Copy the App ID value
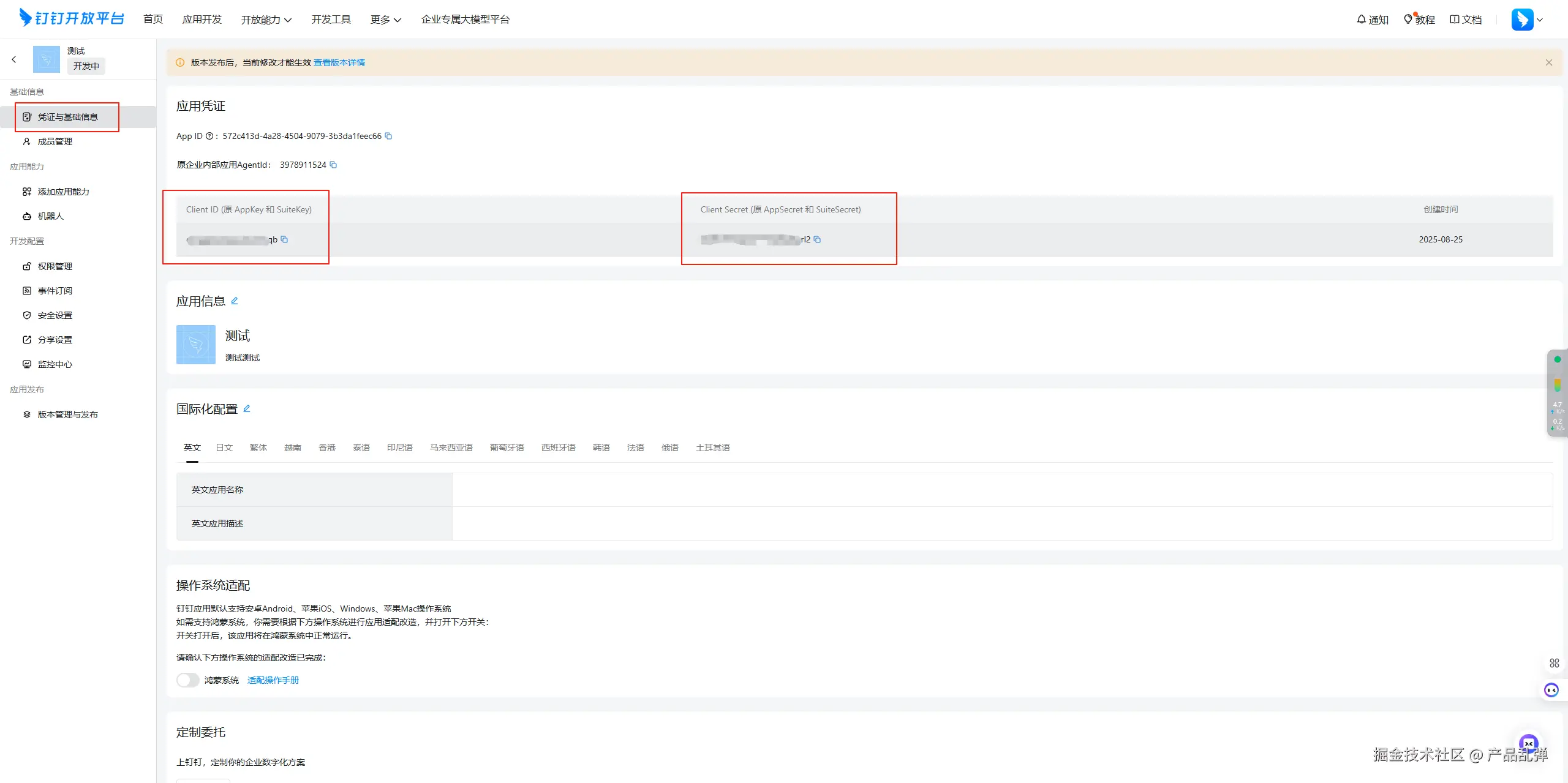Screen dimensions: 1568x783 pos(388,136)
